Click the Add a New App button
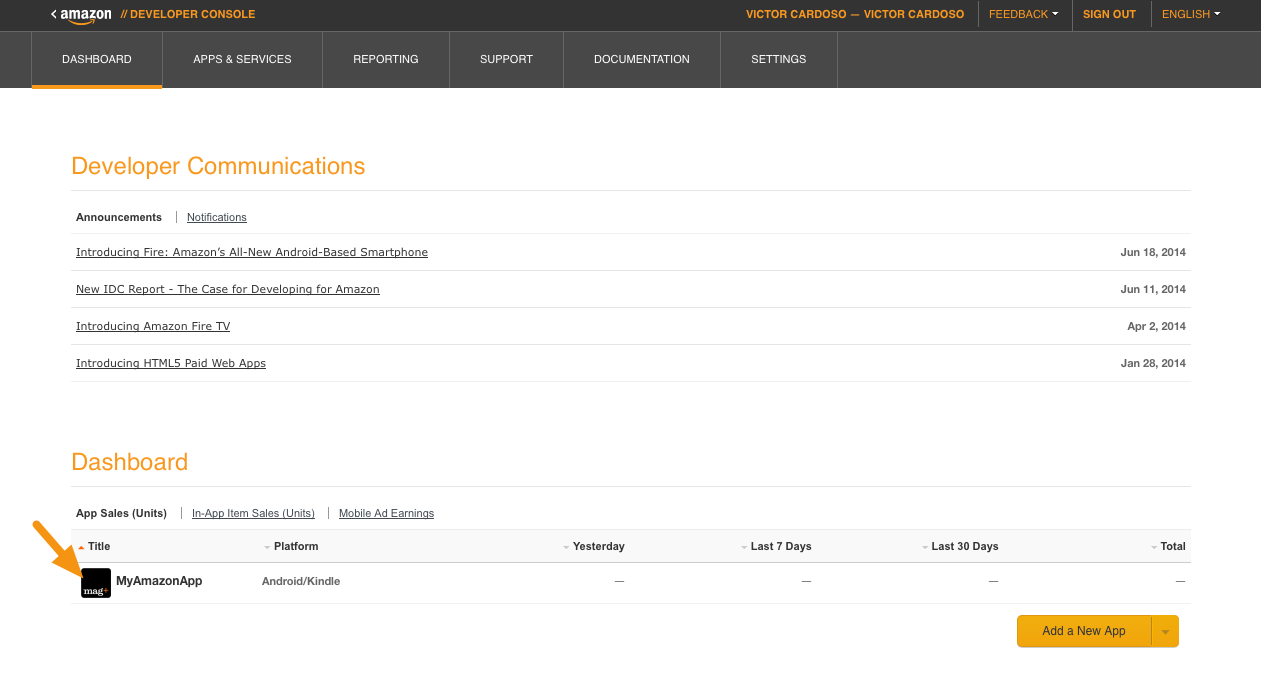Screen dimensions: 1261x687 tap(1084, 631)
